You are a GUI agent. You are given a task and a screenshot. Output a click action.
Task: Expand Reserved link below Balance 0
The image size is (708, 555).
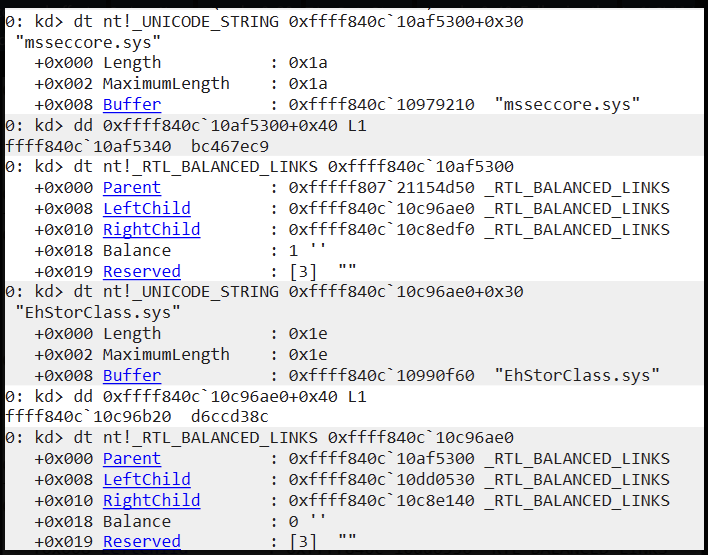pos(141,542)
